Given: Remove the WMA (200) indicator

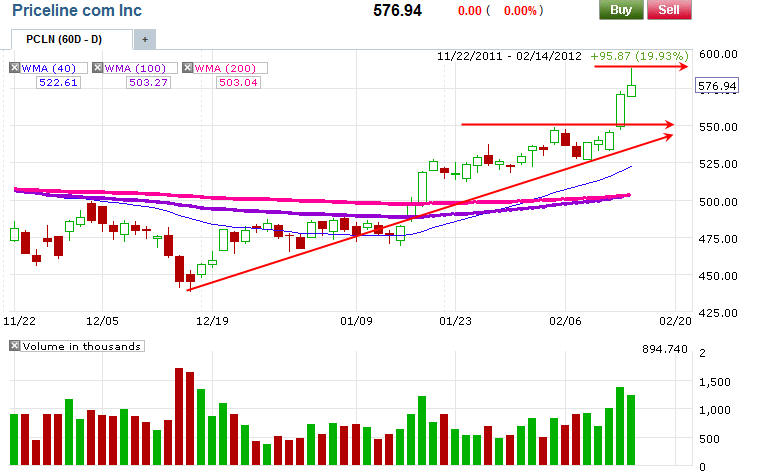Looking at the screenshot, I should [188, 68].
